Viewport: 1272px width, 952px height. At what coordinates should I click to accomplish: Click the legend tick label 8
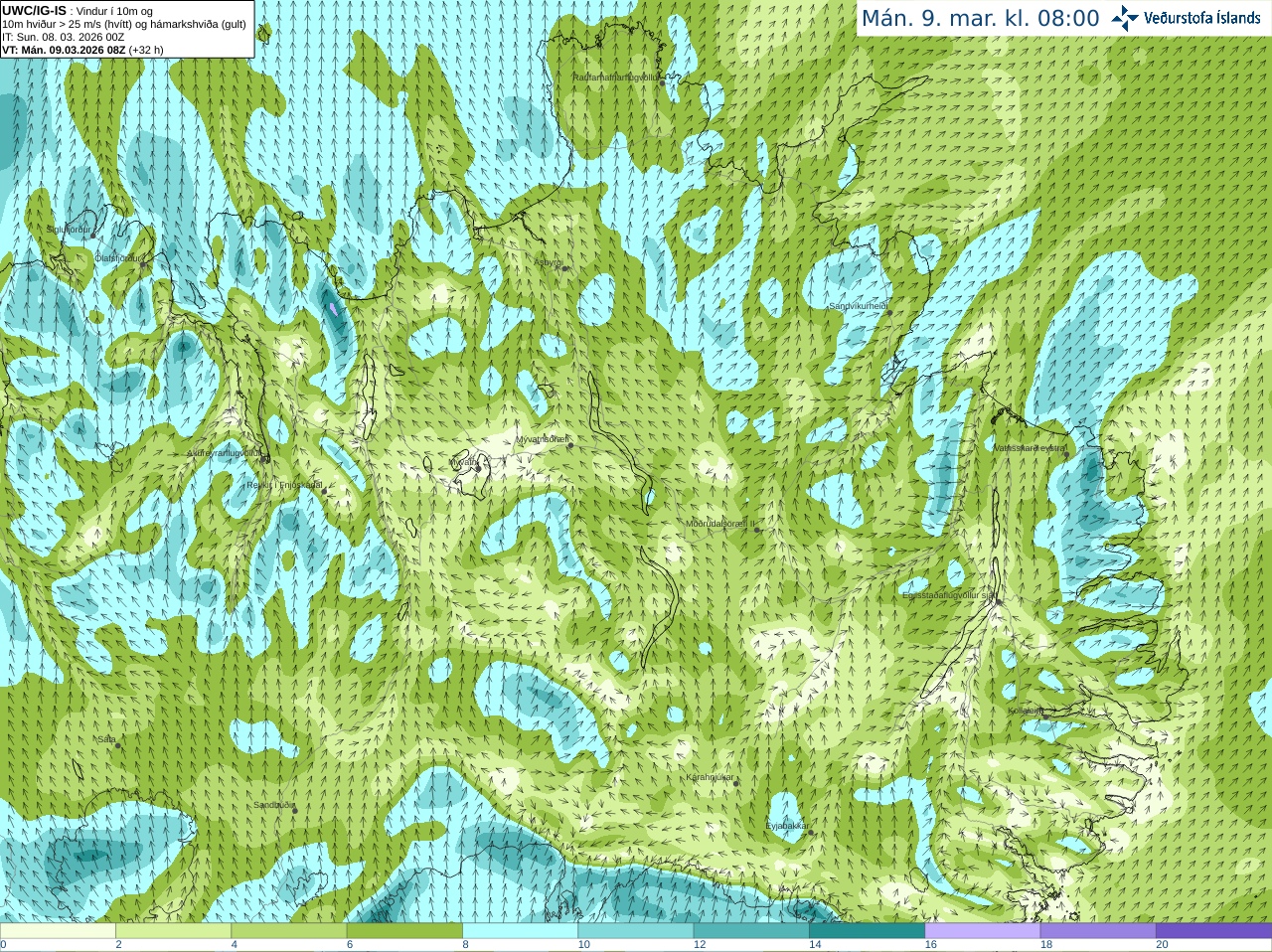coord(465,945)
